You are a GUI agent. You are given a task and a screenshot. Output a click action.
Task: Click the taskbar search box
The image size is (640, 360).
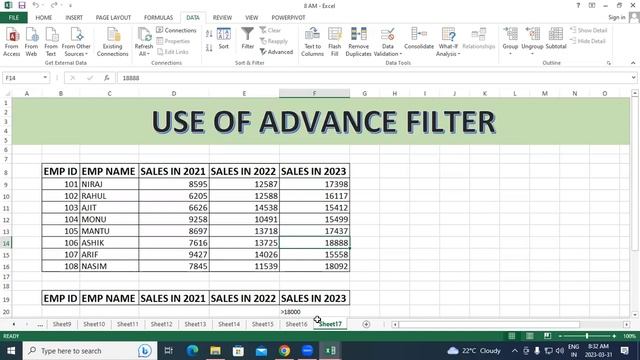90,351
